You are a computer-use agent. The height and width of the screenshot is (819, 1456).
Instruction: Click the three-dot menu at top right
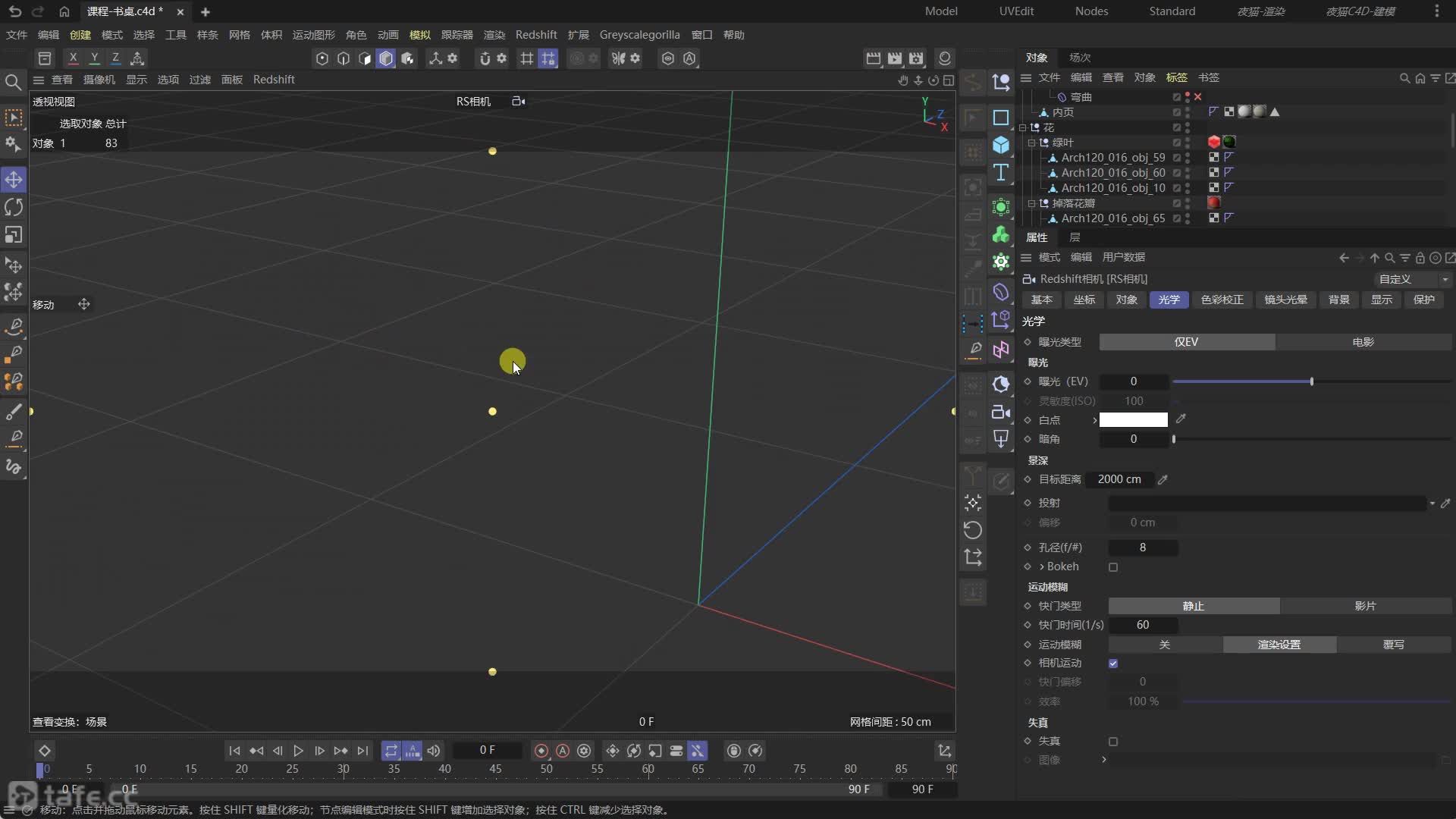[1437, 11]
